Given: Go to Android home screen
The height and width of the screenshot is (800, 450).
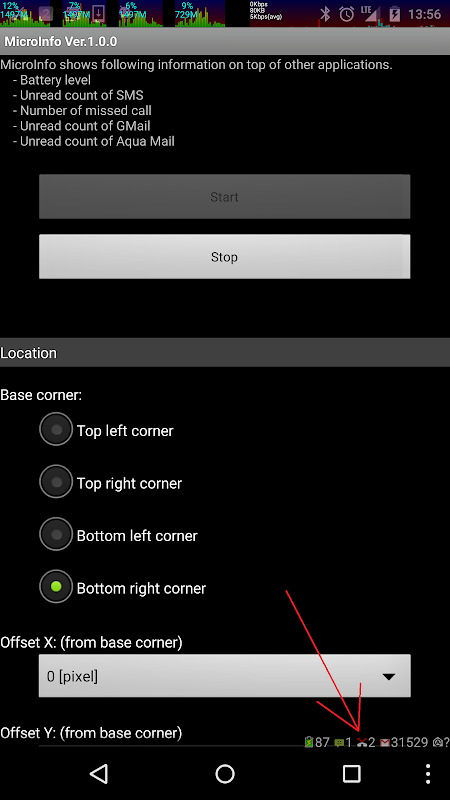Looking at the screenshot, I should click(x=224, y=773).
